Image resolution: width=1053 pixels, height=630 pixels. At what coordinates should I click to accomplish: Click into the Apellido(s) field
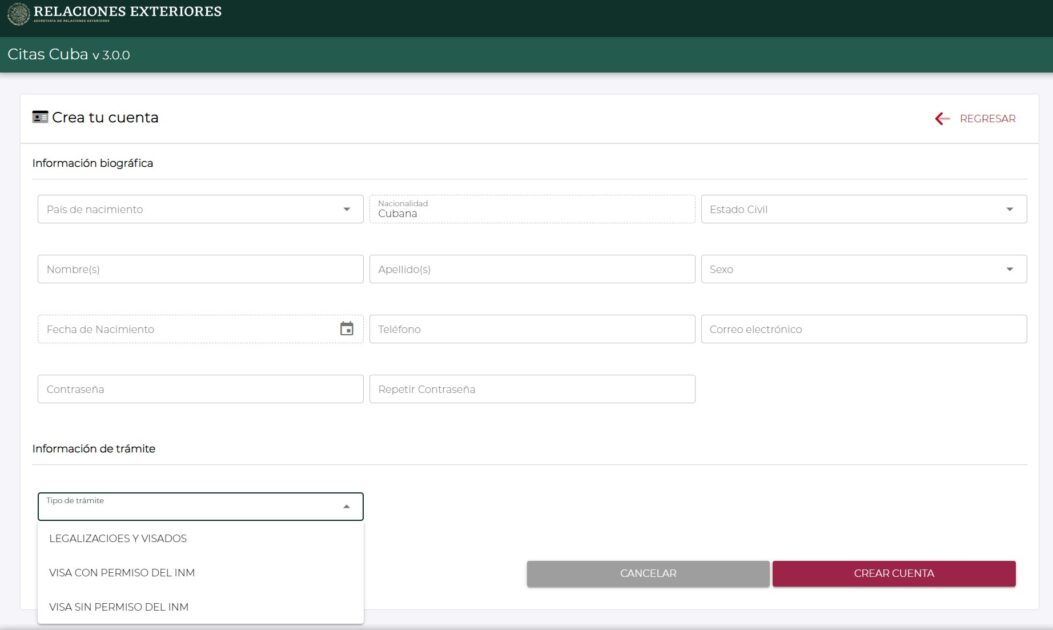pyautogui.click(x=531, y=269)
